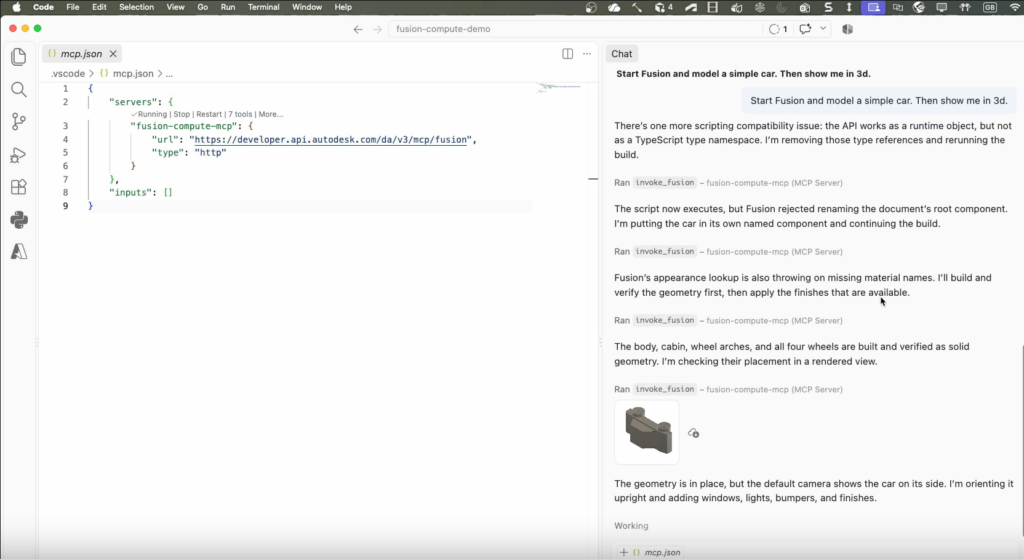Image resolution: width=1024 pixels, height=559 pixels.
Task: Close the mcp.json tab
Action: [x=113, y=54]
